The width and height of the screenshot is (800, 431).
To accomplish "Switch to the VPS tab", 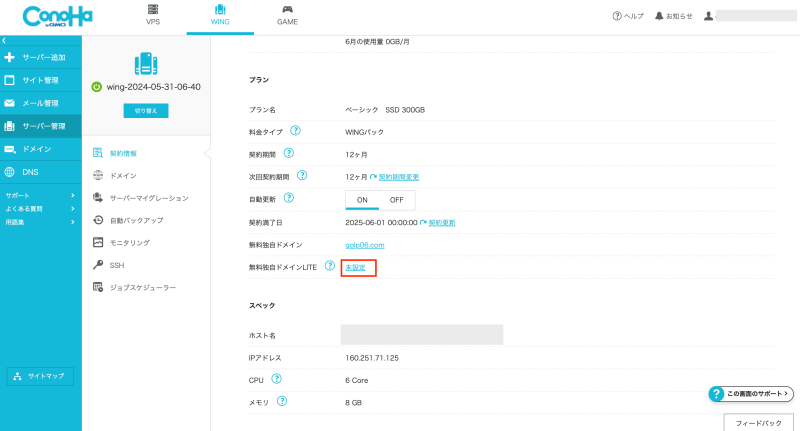I will (x=153, y=14).
